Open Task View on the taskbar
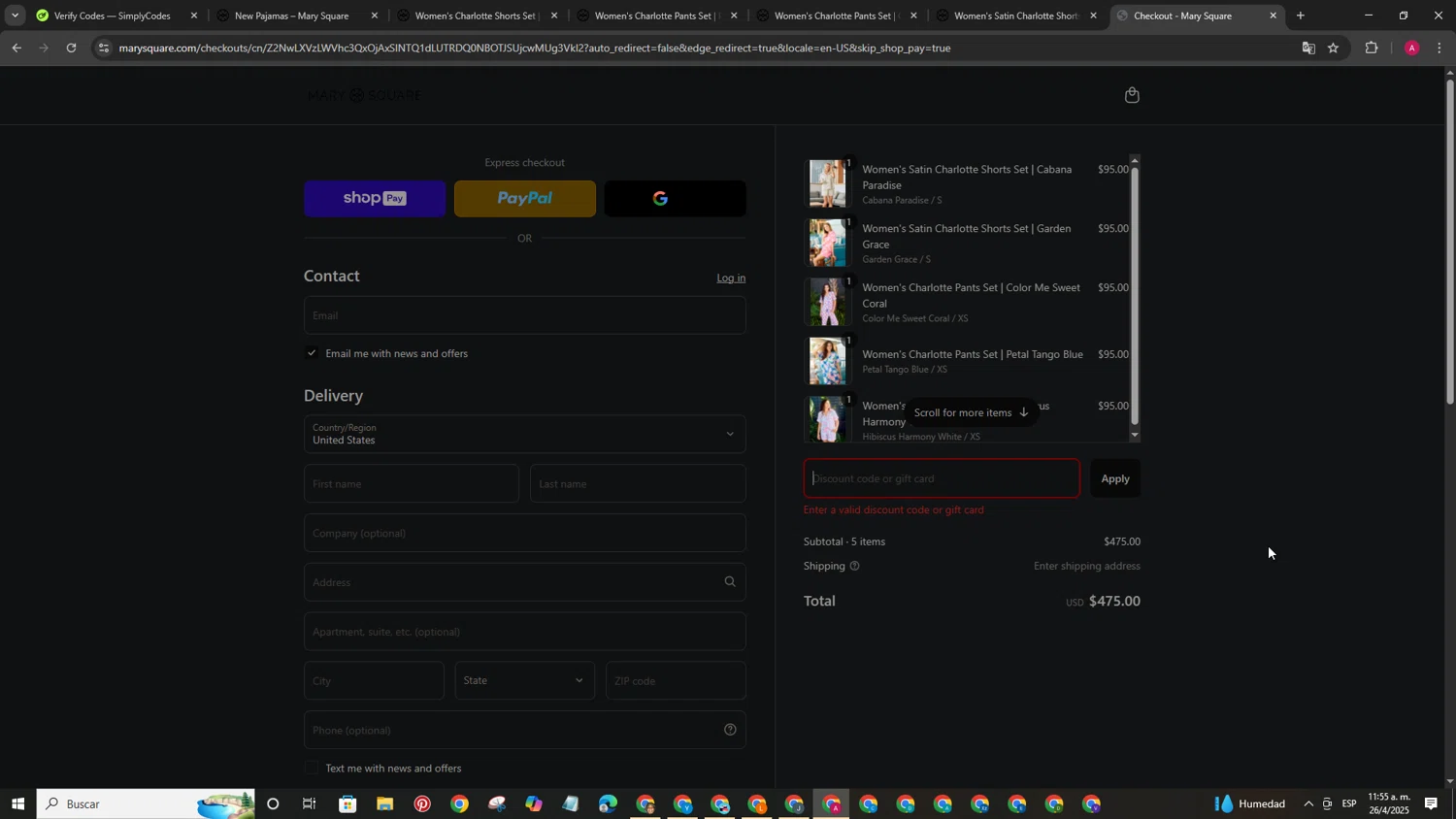1456x819 pixels. (310, 803)
